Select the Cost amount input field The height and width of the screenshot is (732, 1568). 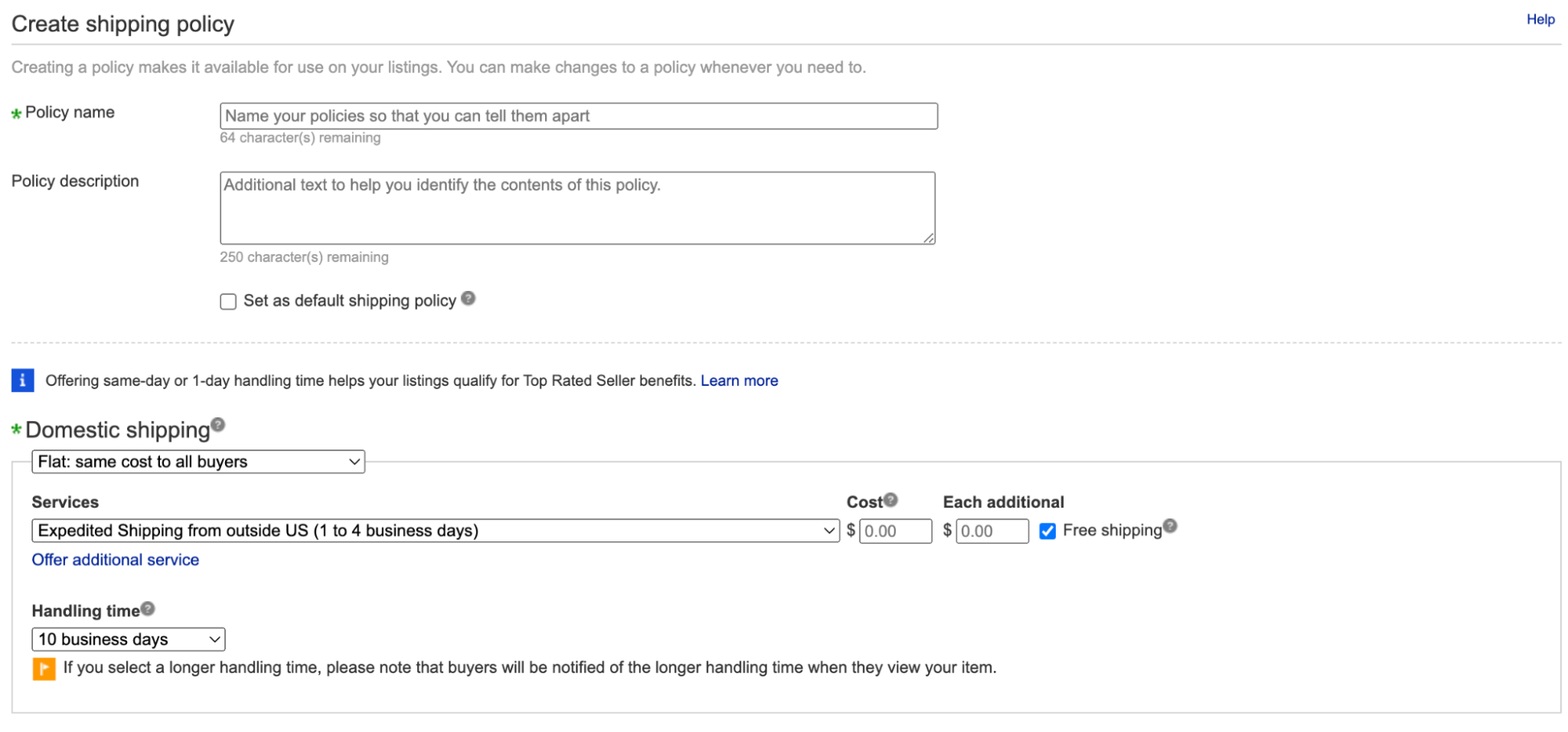point(895,531)
